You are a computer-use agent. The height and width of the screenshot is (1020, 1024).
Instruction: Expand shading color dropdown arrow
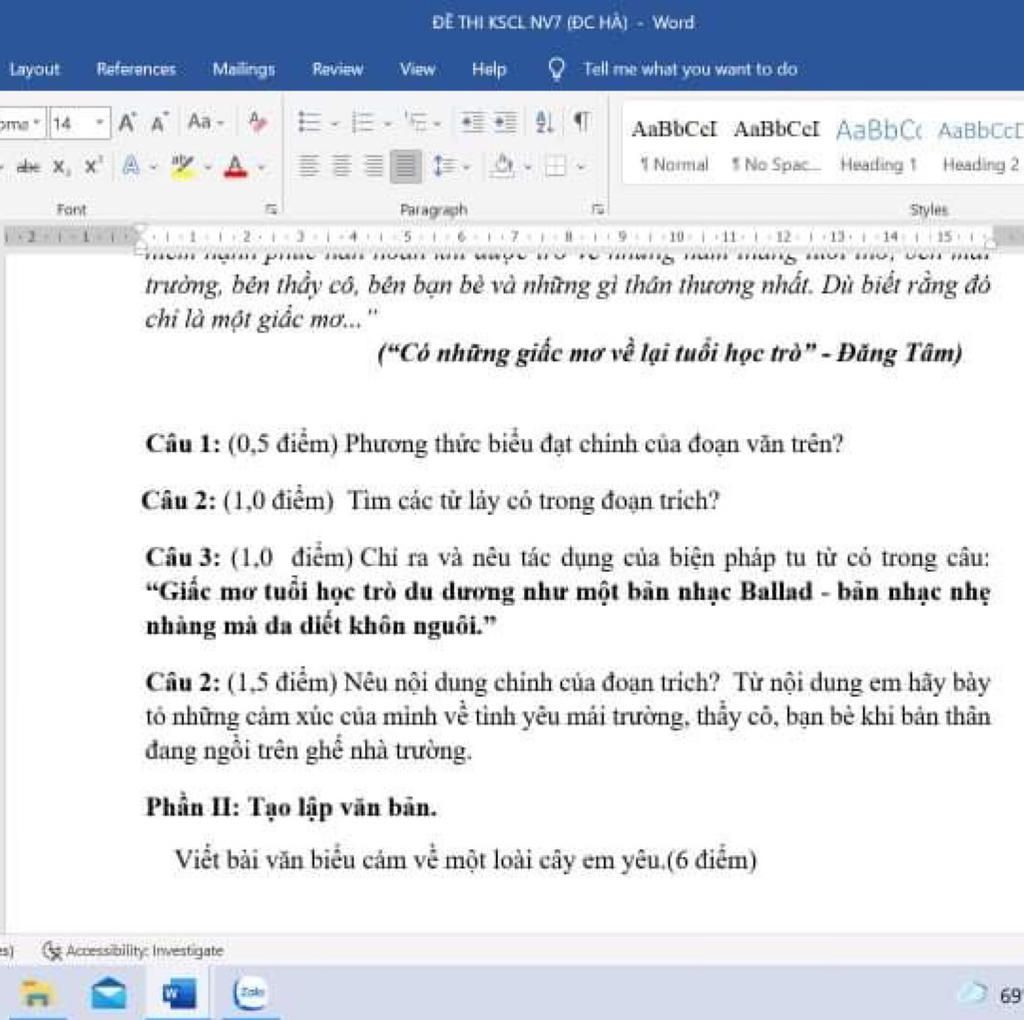(x=527, y=167)
